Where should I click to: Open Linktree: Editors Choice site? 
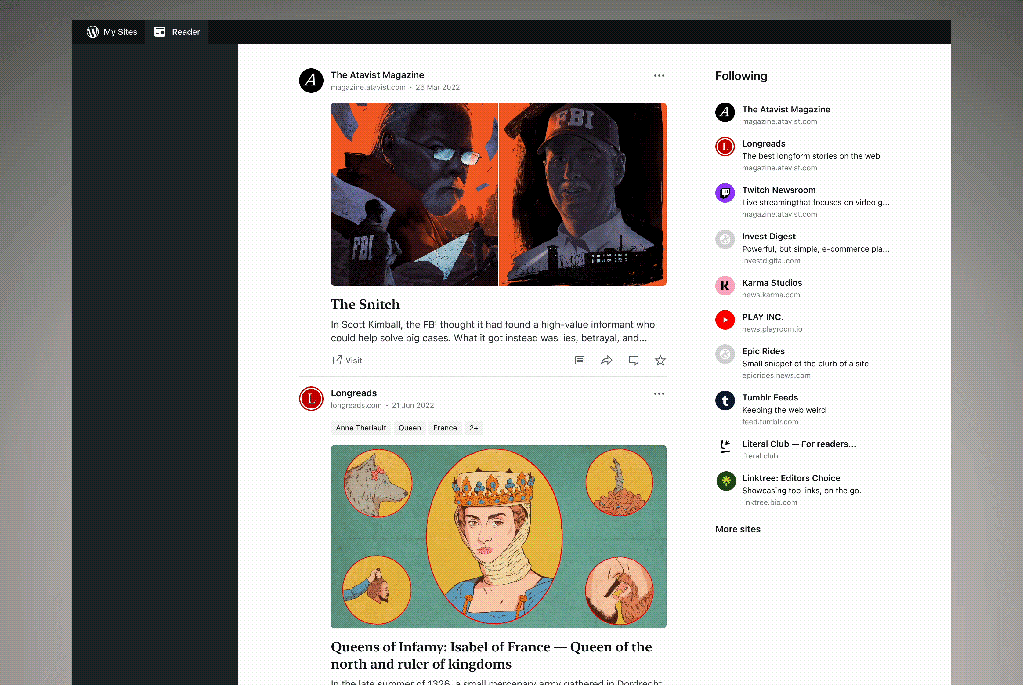click(790, 478)
